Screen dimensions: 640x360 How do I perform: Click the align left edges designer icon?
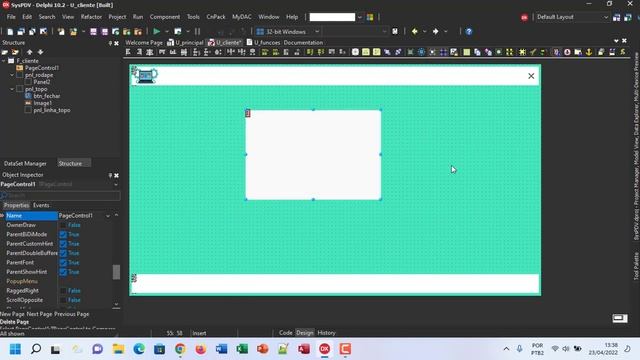click(x=128, y=52)
